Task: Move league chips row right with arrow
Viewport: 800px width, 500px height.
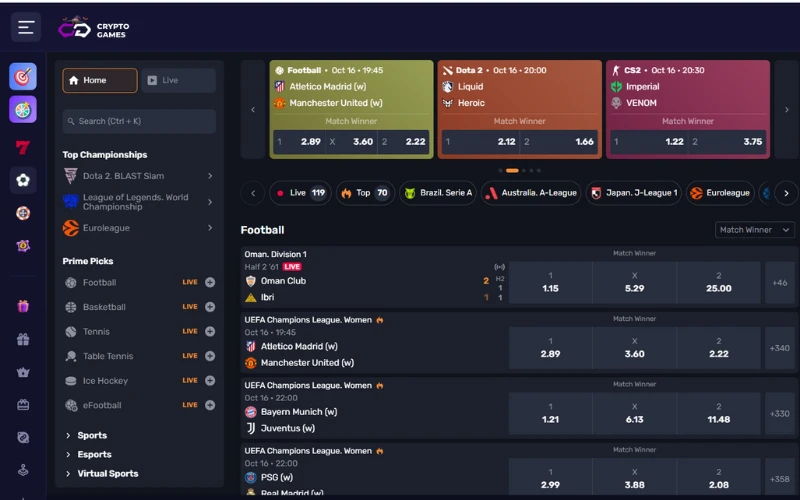Action: click(786, 193)
